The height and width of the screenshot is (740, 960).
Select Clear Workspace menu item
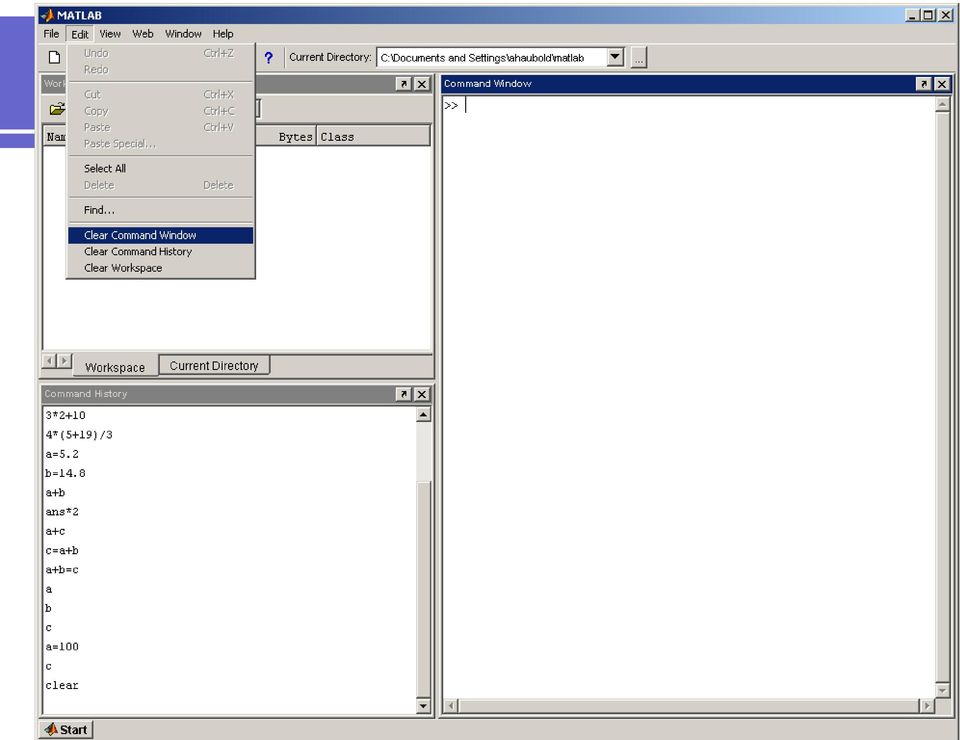click(x=160, y=268)
